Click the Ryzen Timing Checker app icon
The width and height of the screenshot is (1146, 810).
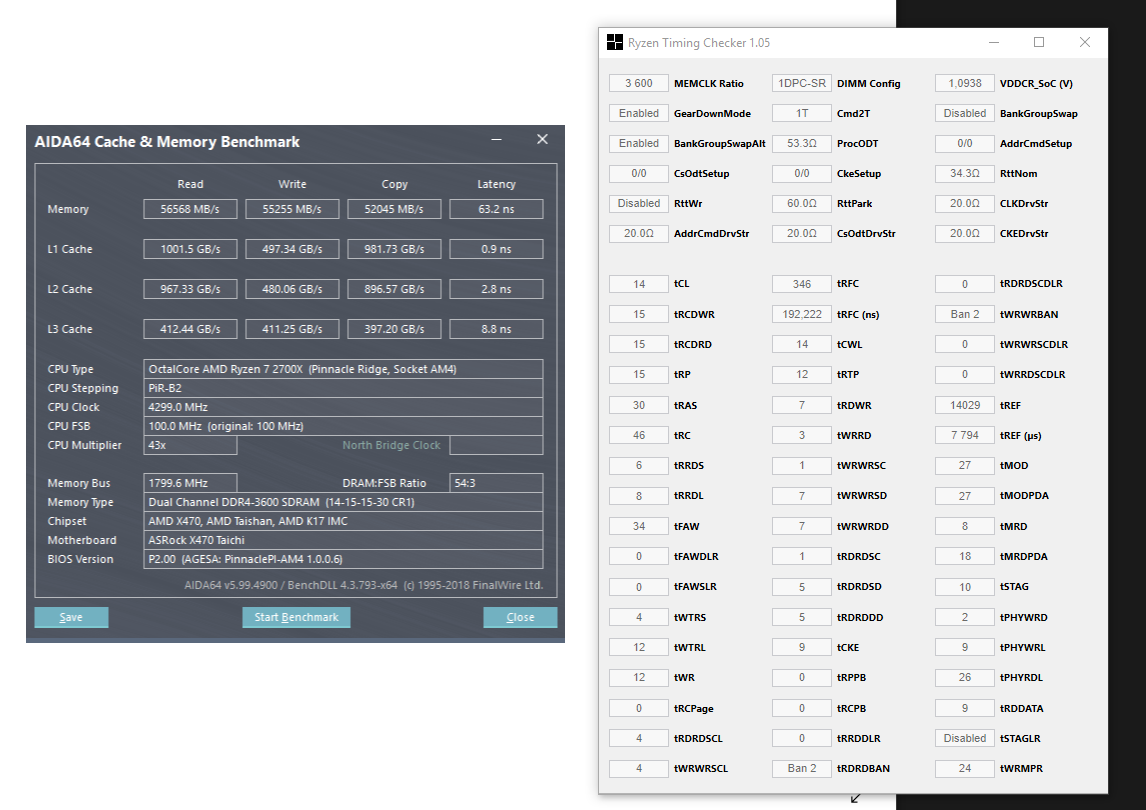[615, 42]
